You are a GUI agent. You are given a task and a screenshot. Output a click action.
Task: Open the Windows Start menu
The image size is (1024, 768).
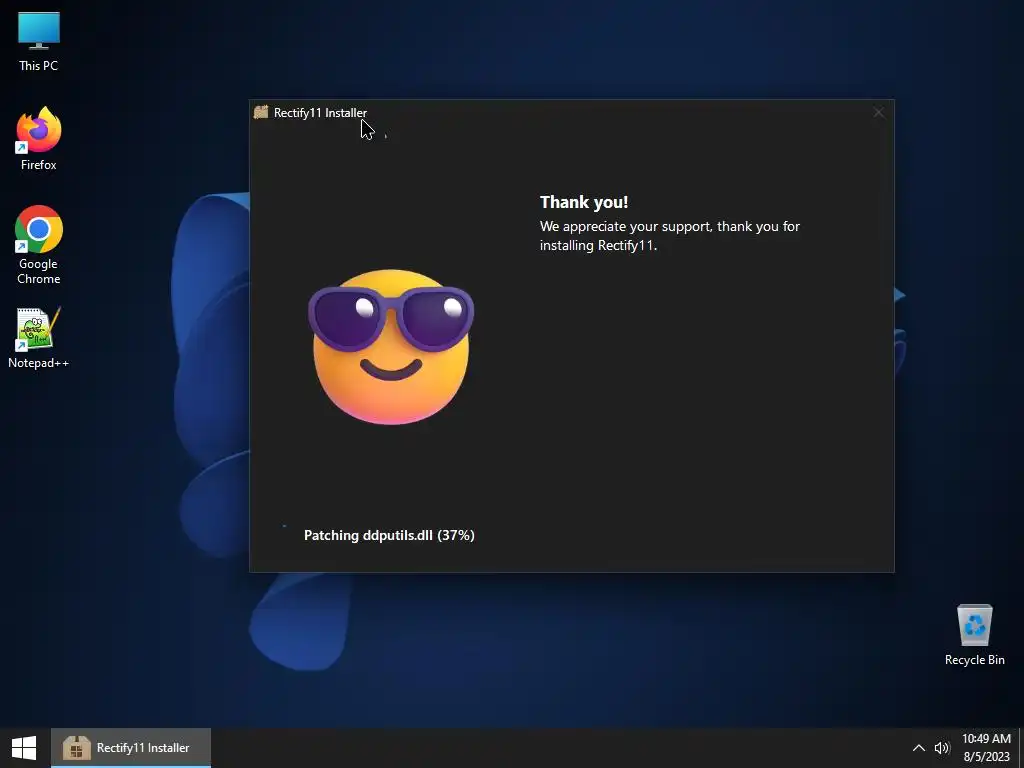[24, 748]
